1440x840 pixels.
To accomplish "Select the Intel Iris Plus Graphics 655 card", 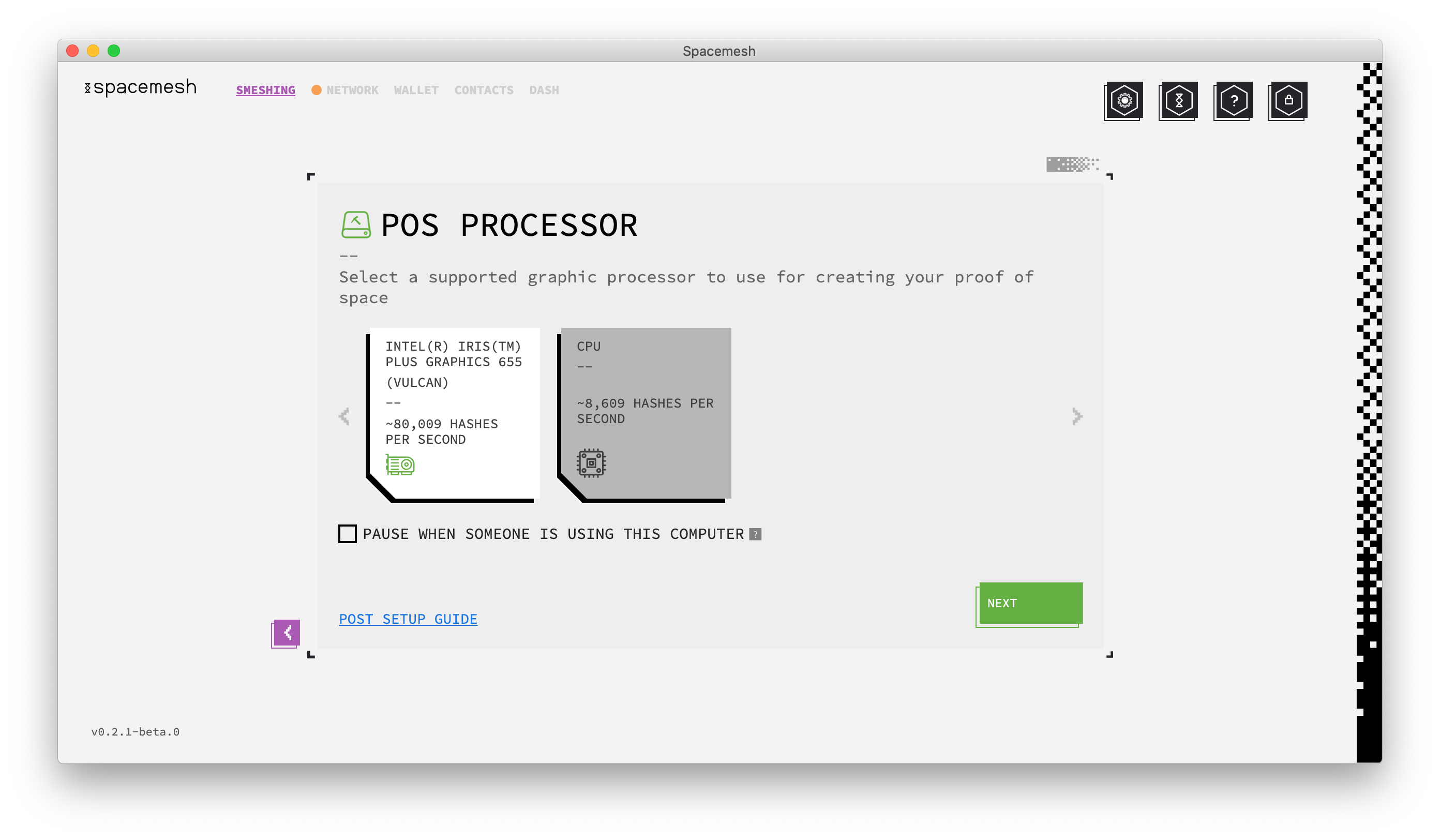I will point(453,415).
